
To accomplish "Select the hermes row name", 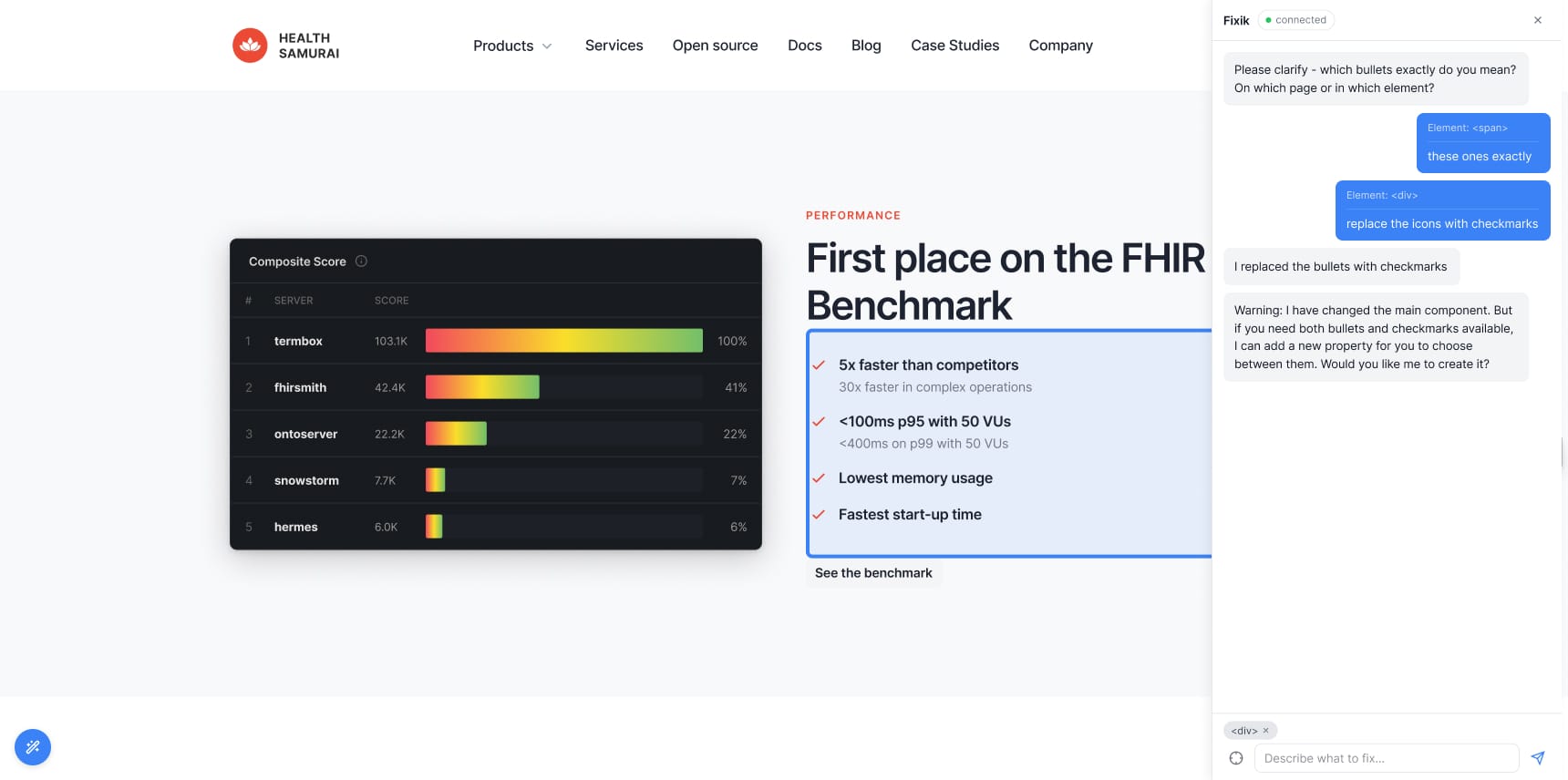I will click(x=296, y=527).
